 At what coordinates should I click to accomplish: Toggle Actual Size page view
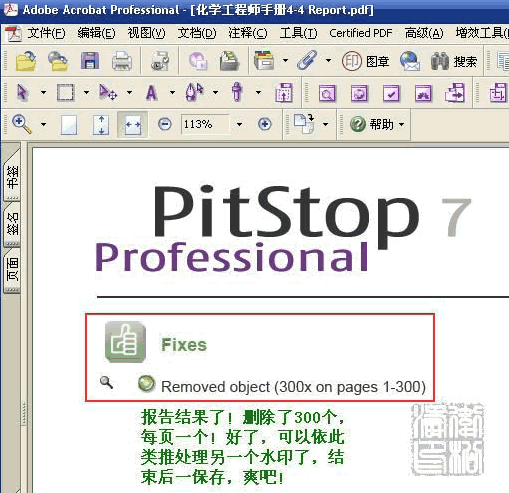tap(69, 125)
